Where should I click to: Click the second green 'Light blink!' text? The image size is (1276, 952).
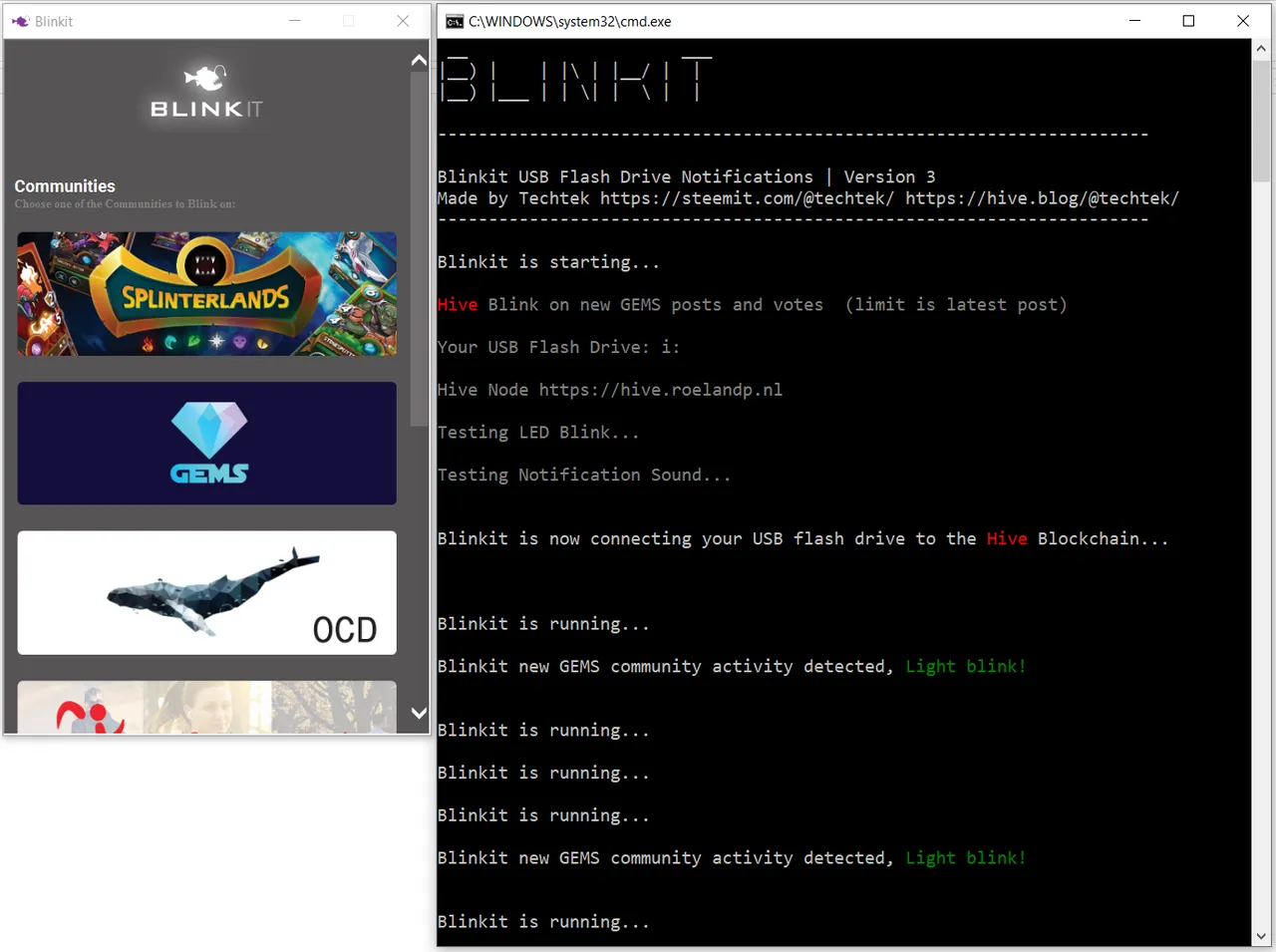[x=966, y=858]
